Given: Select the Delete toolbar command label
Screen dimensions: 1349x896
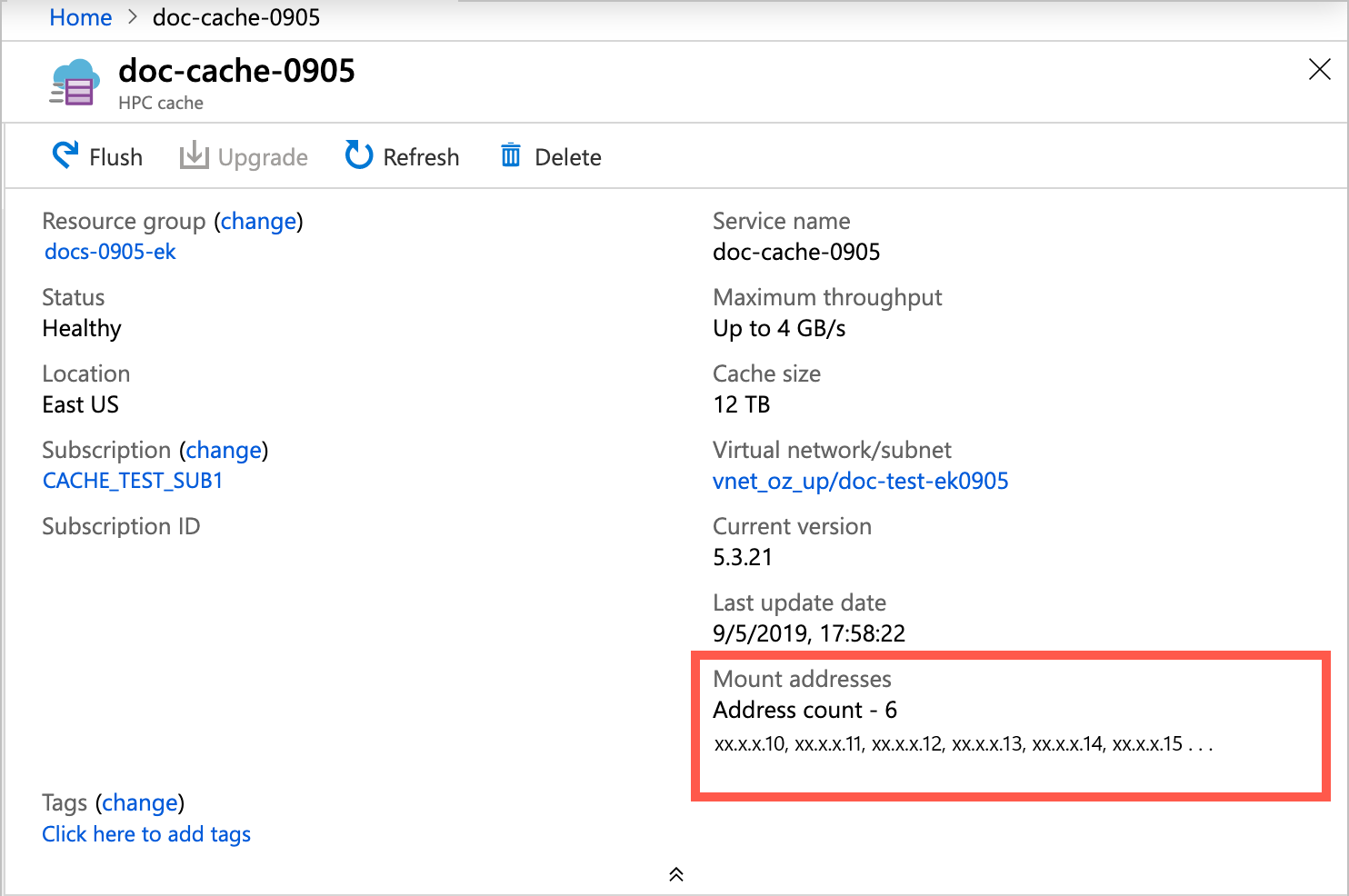Looking at the screenshot, I should coord(569,156).
